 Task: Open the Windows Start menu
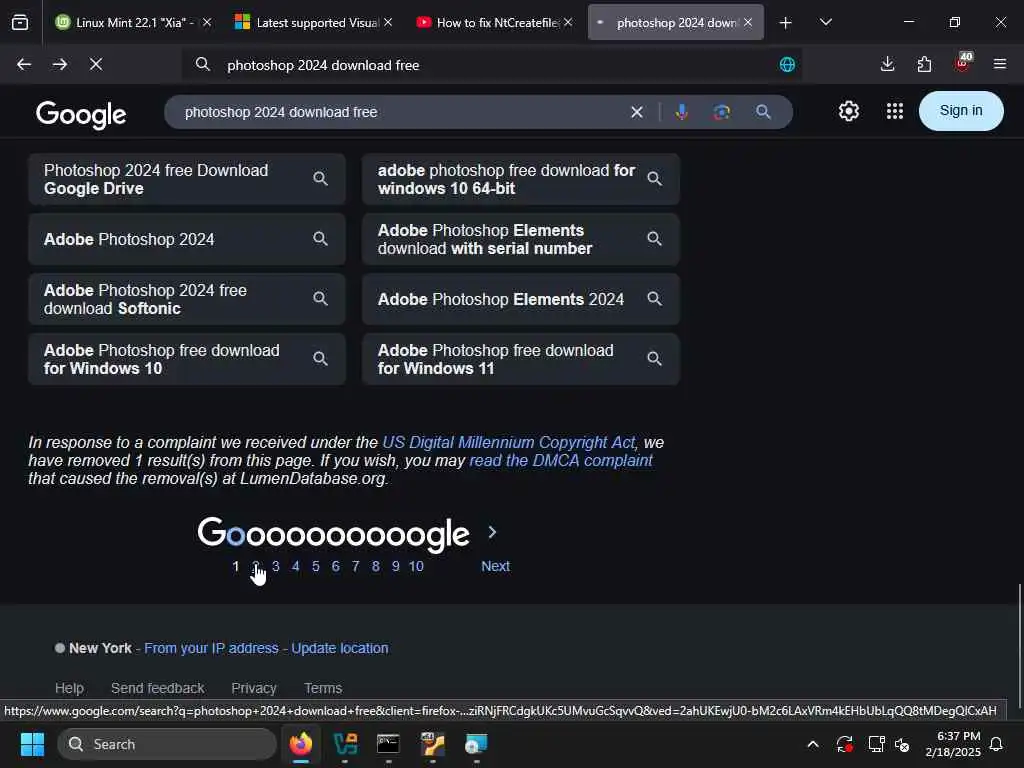coord(32,744)
